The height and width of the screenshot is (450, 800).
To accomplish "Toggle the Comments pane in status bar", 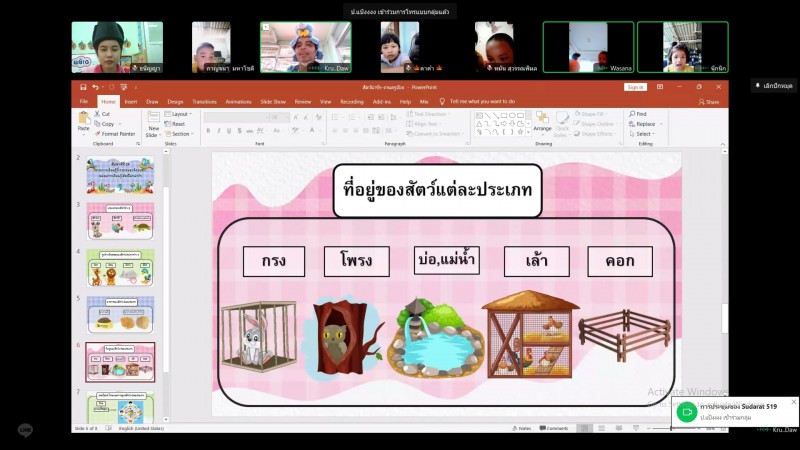I will click(x=554, y=428).
